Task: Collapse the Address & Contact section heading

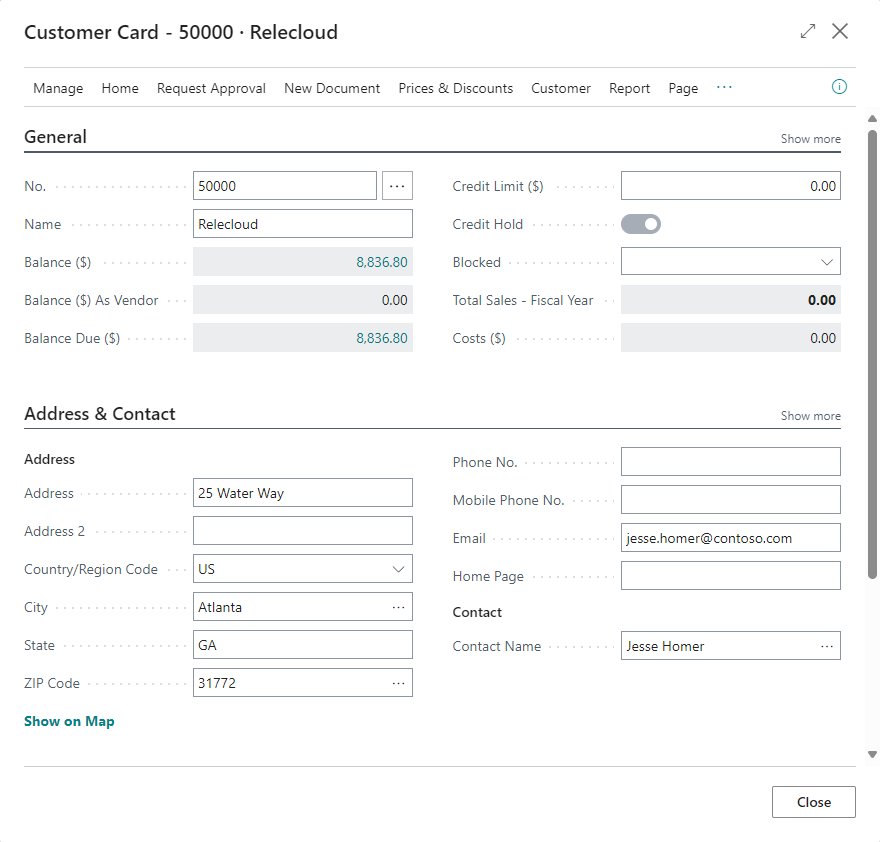Action: point(99,414)
